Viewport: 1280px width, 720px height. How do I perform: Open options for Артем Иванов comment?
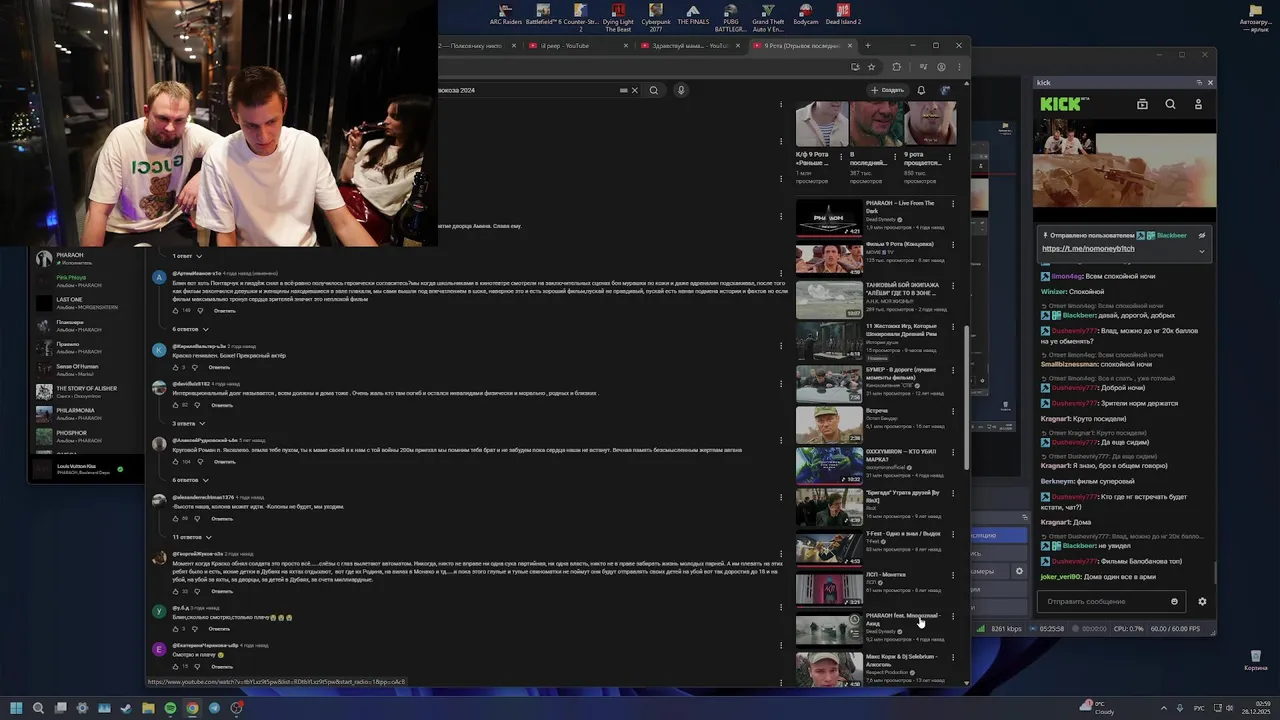pyautogui.click(x=781, y=275)
